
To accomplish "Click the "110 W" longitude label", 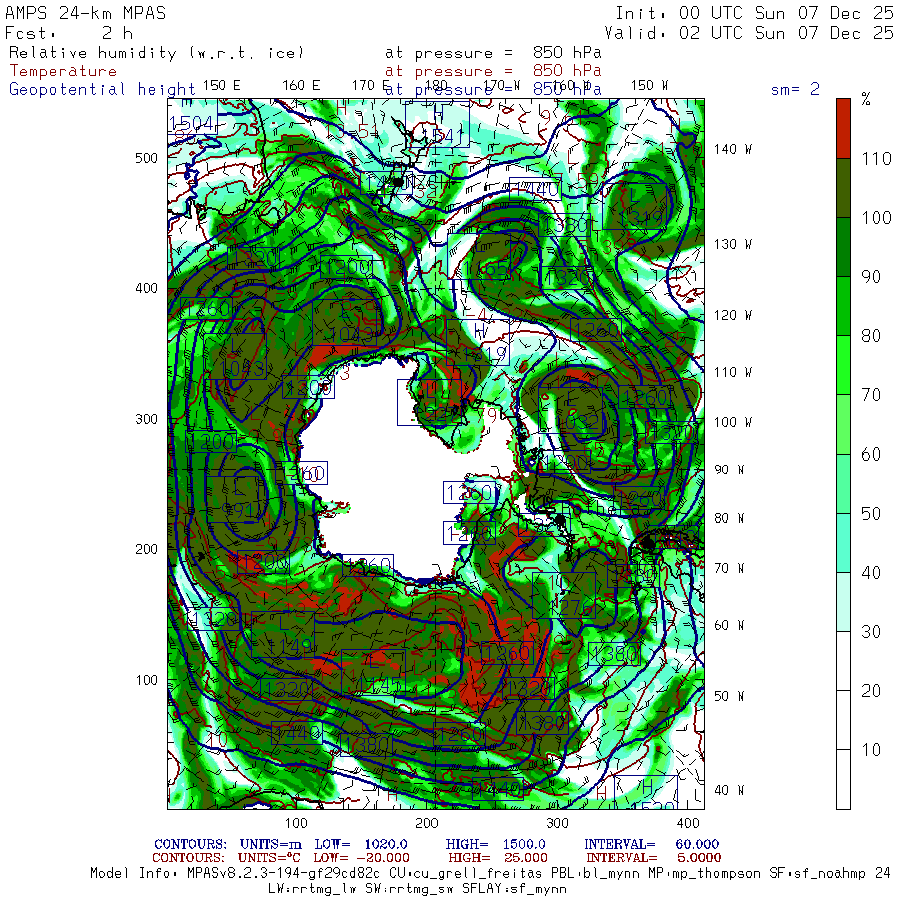I will (x=733, y=373).
